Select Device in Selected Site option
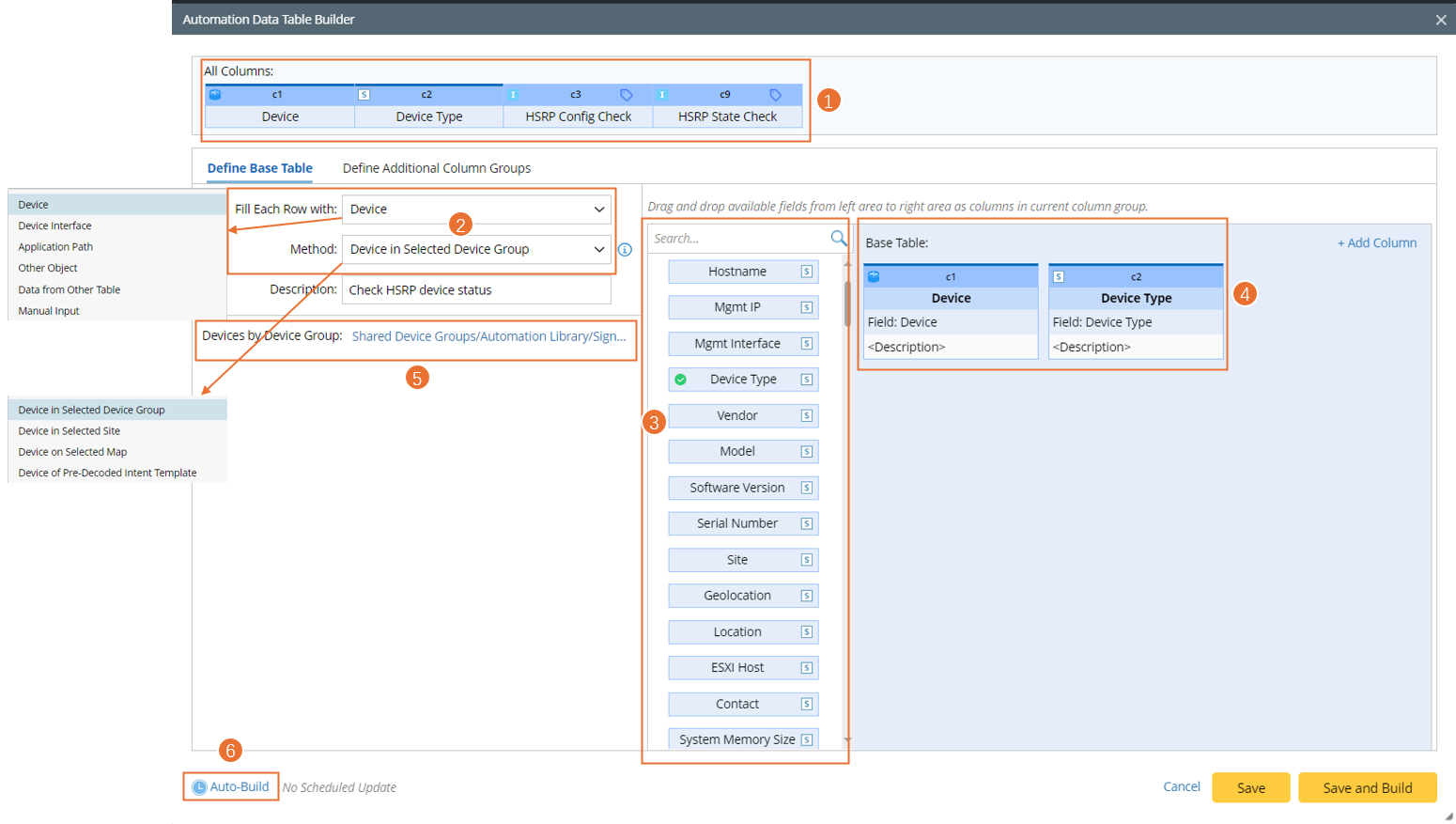The height and width of the screenshot is (824, 1456). (70, 431)
